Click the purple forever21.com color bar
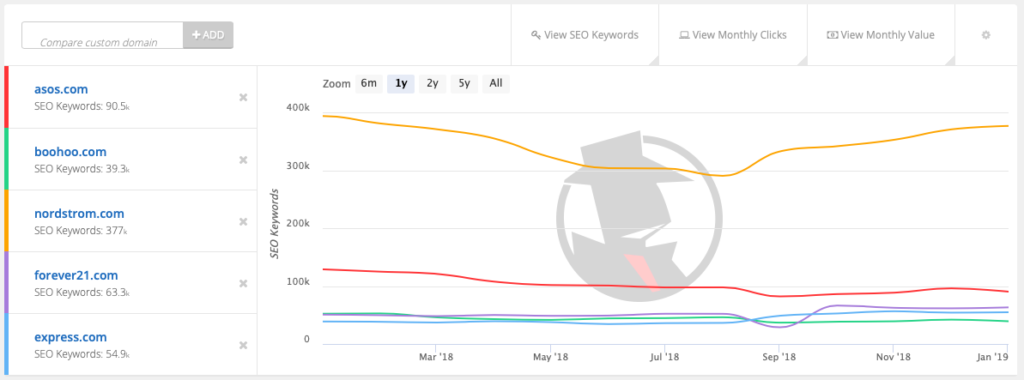Viewport: 1024px width, 380px height. pos(6,283)
